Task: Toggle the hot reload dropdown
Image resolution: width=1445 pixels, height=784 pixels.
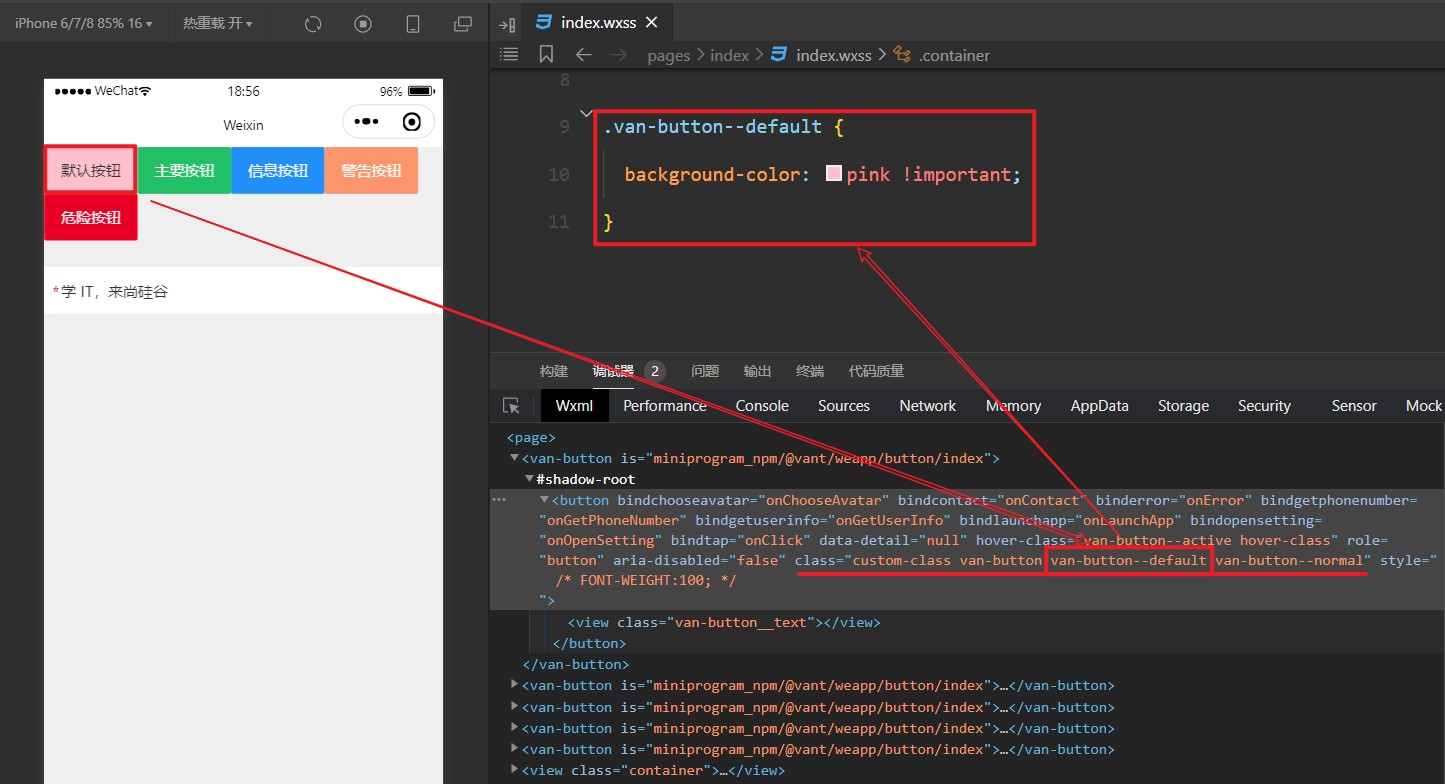Action: click(x=217, y=23)
